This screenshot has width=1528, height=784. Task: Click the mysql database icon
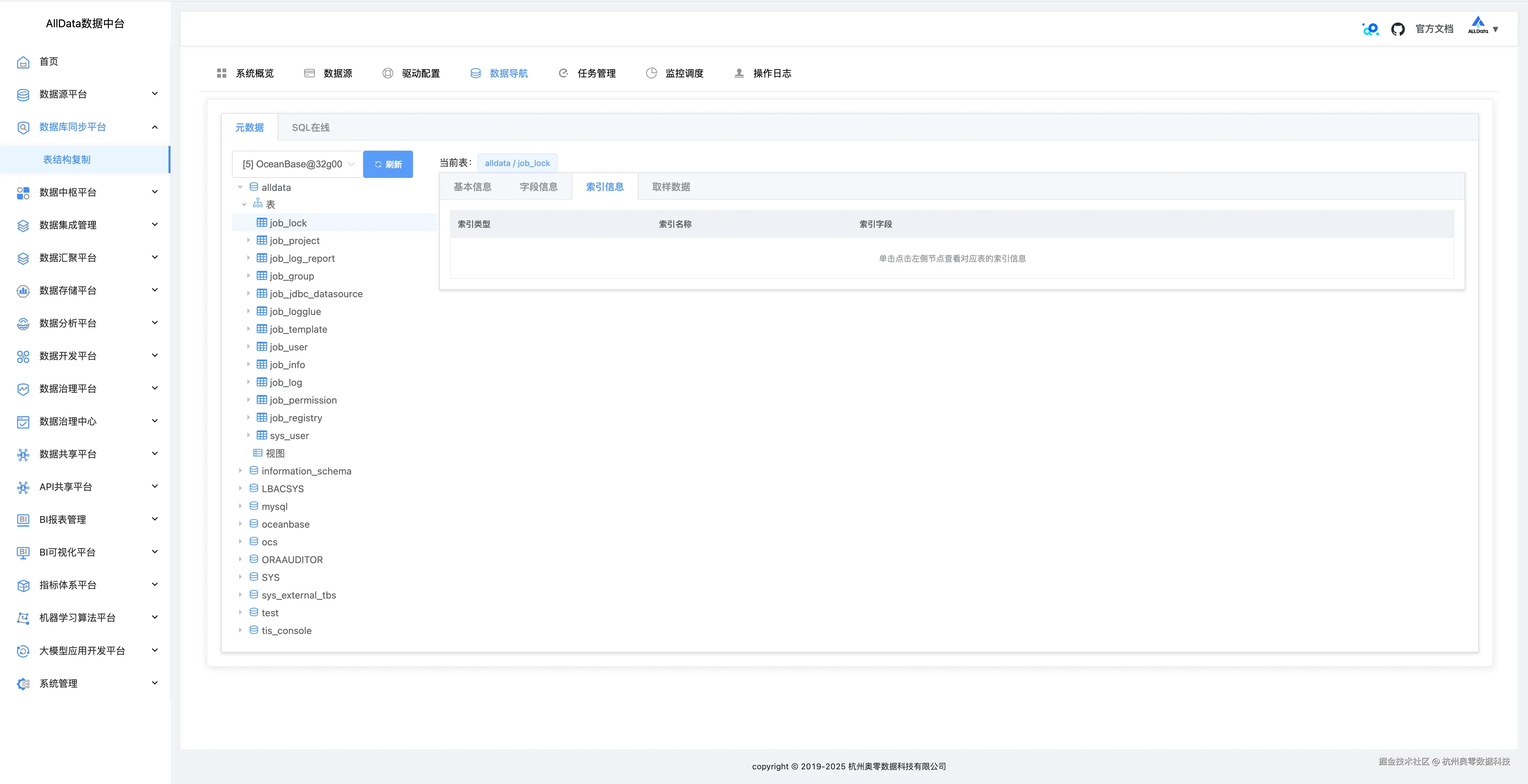tap(254, 506)
